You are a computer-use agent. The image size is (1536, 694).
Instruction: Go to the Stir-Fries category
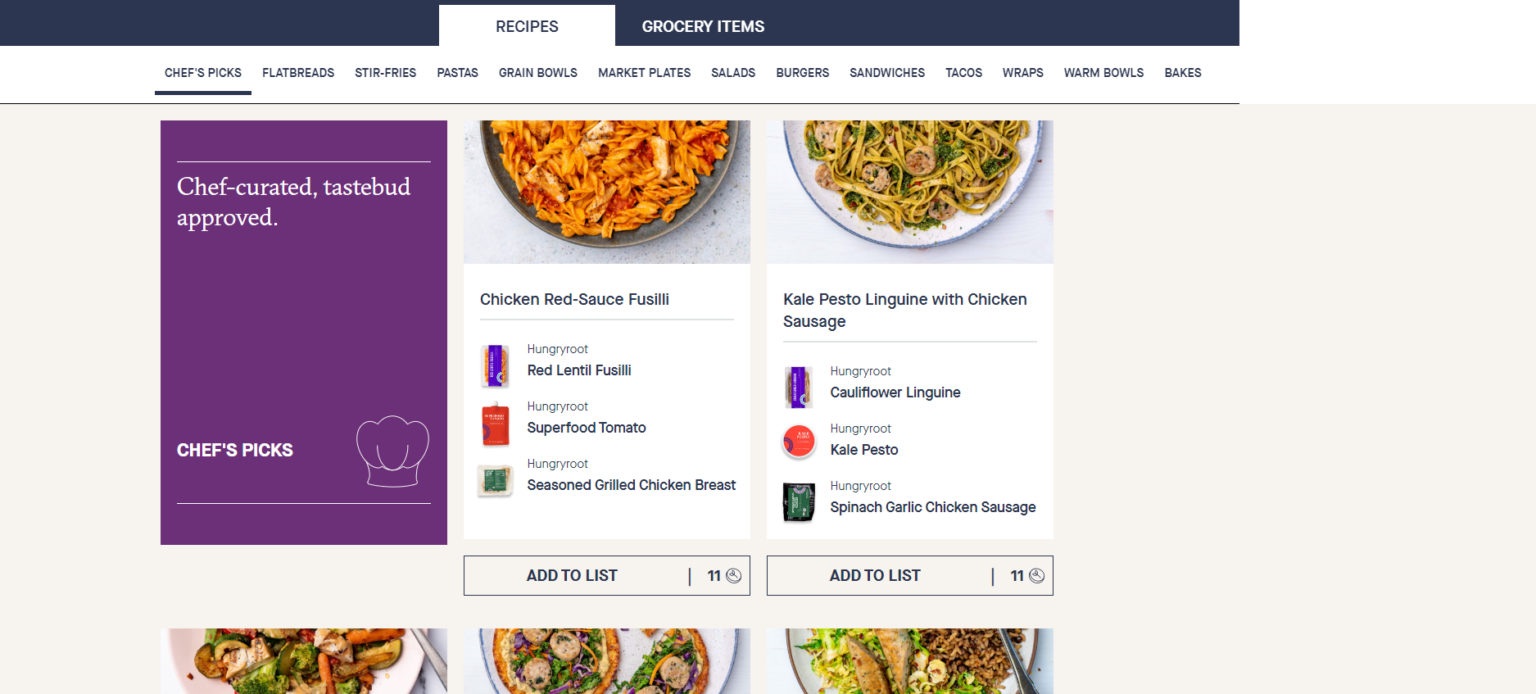(x=385, y=73)
